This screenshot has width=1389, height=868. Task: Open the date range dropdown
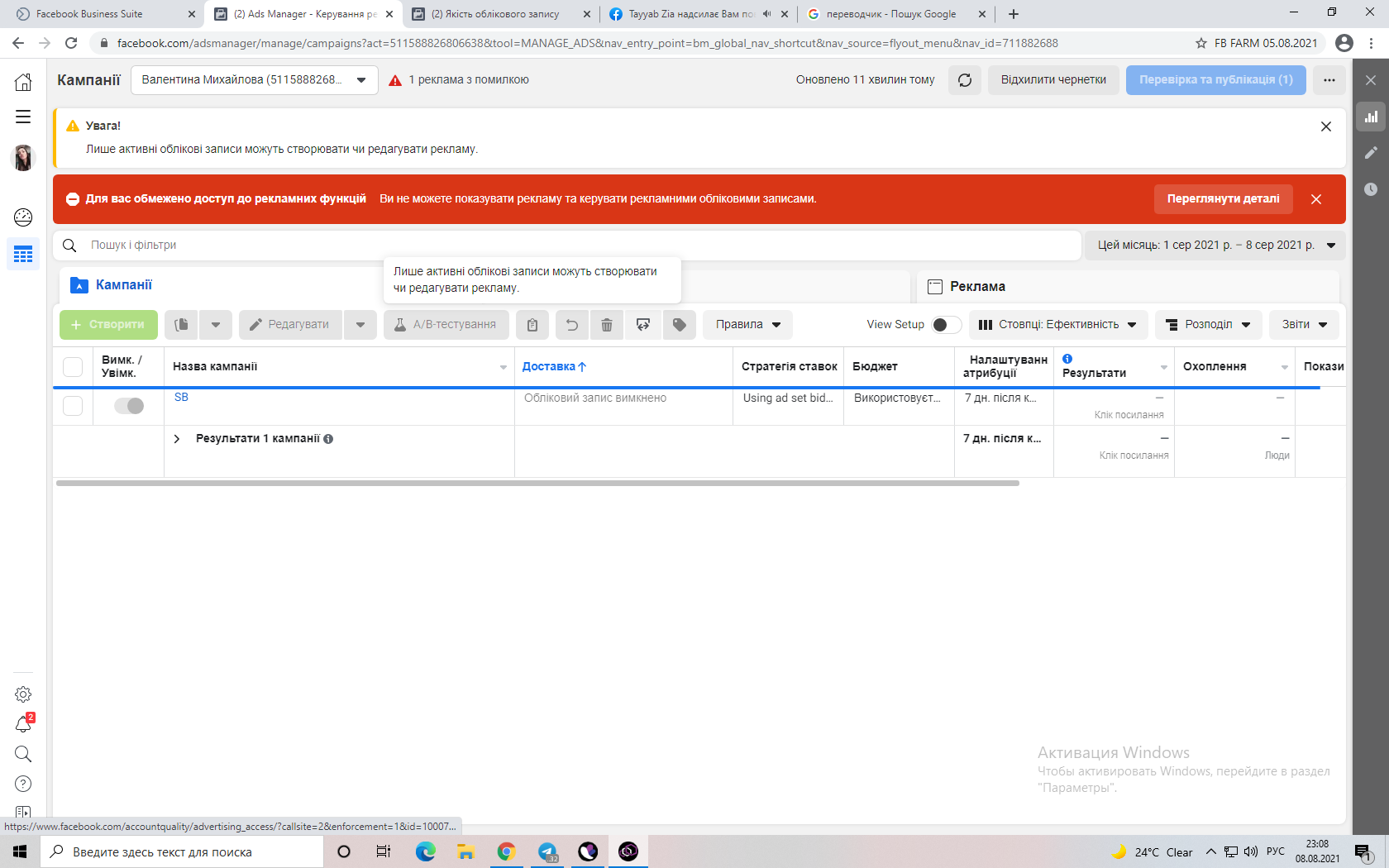click(x=1215, y=246)
